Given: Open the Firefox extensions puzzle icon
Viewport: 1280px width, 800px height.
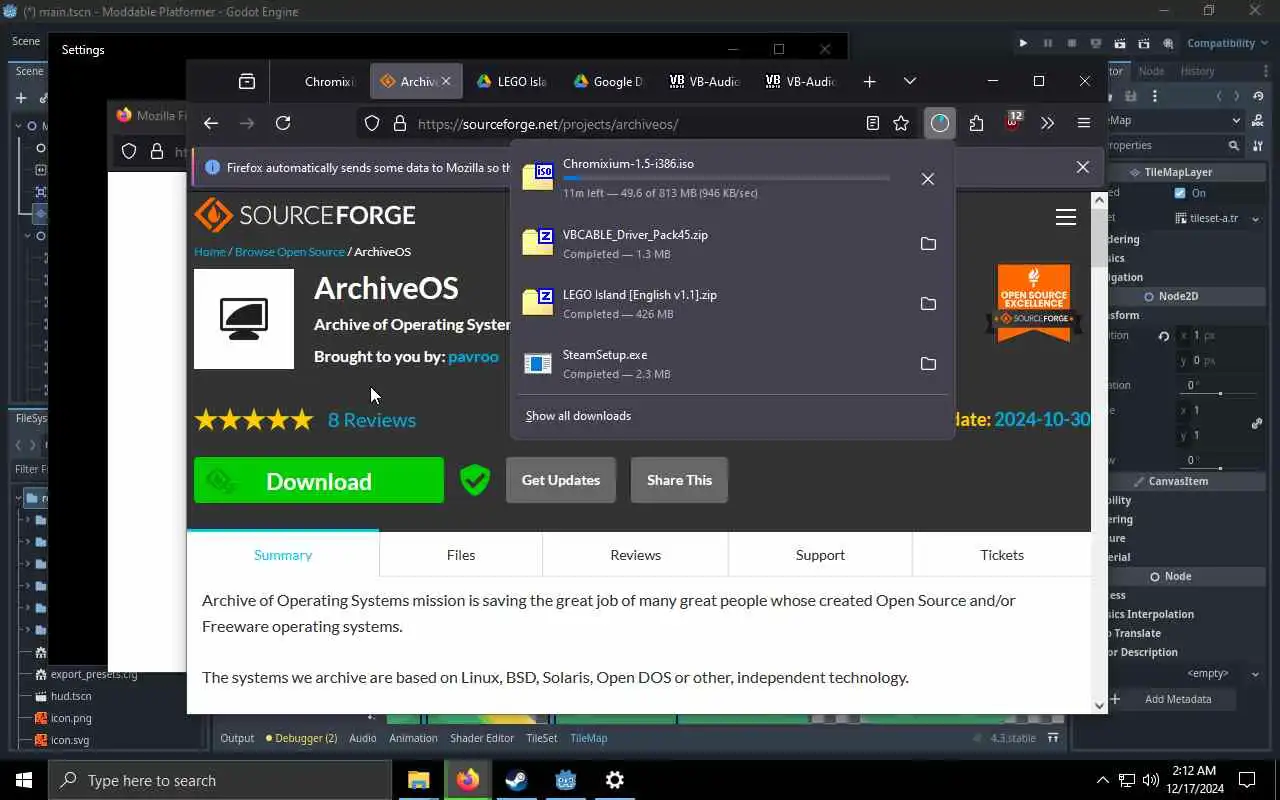Looking at the screenshot, I should pos(976,123).
